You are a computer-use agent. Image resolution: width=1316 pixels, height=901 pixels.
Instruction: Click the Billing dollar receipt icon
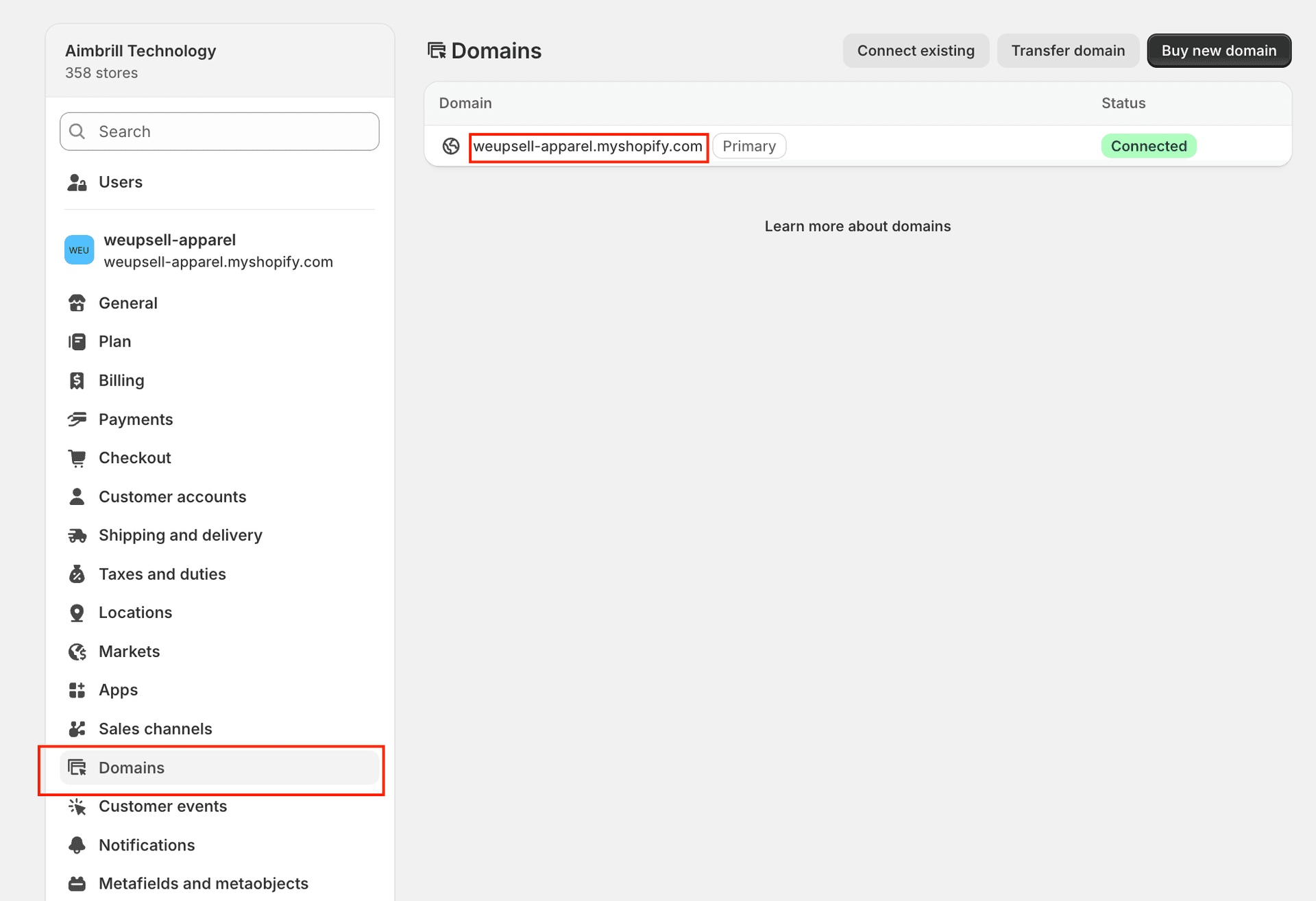pyautogui.click(x=77, y=380)
